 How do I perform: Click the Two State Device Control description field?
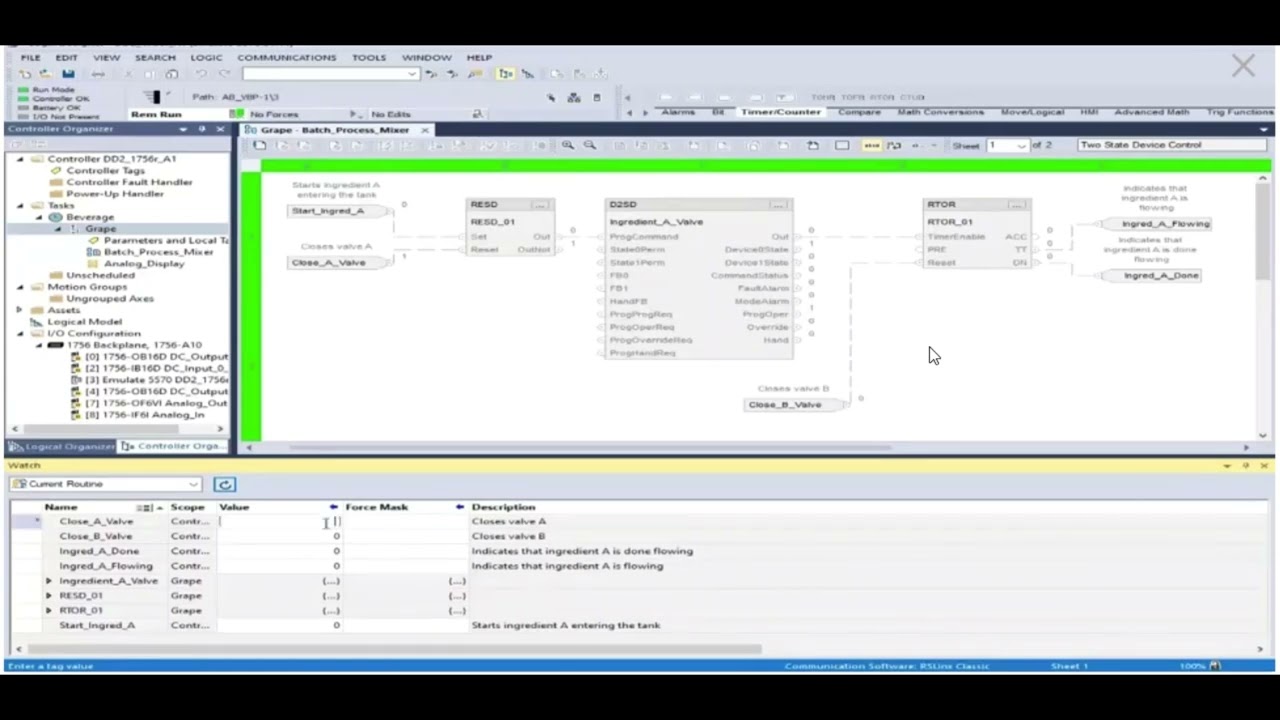pos(1171,145)
